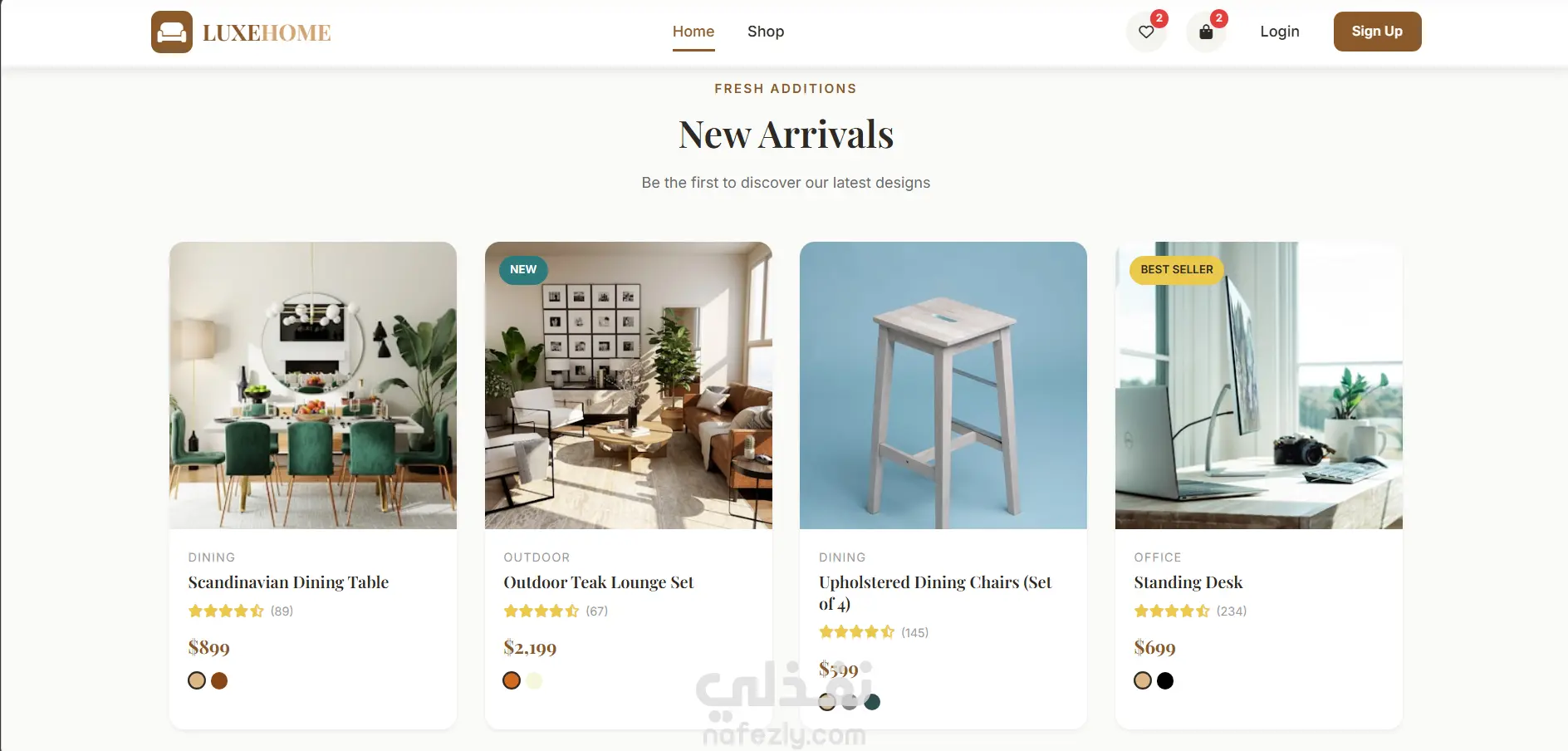Select brown color swatch for Scandinavian Dining Table
The width and height of the screenshot is (1568, 751).
[219, 680]
